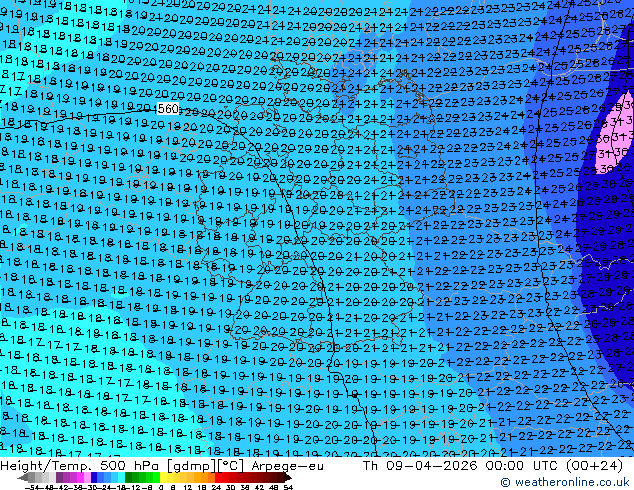Click the 54 value under the legend bar

pyautogui.click(x=288, y=487)
